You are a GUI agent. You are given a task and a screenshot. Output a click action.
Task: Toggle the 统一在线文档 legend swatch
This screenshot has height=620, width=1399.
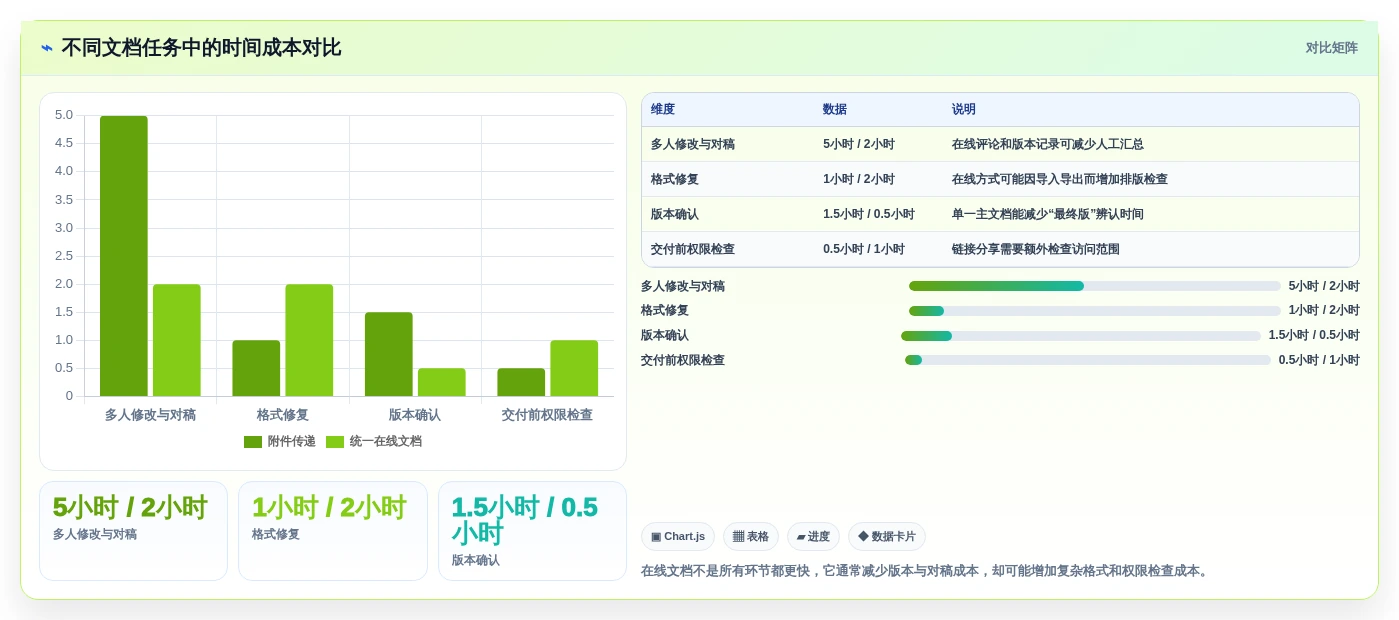click(335, 442)
